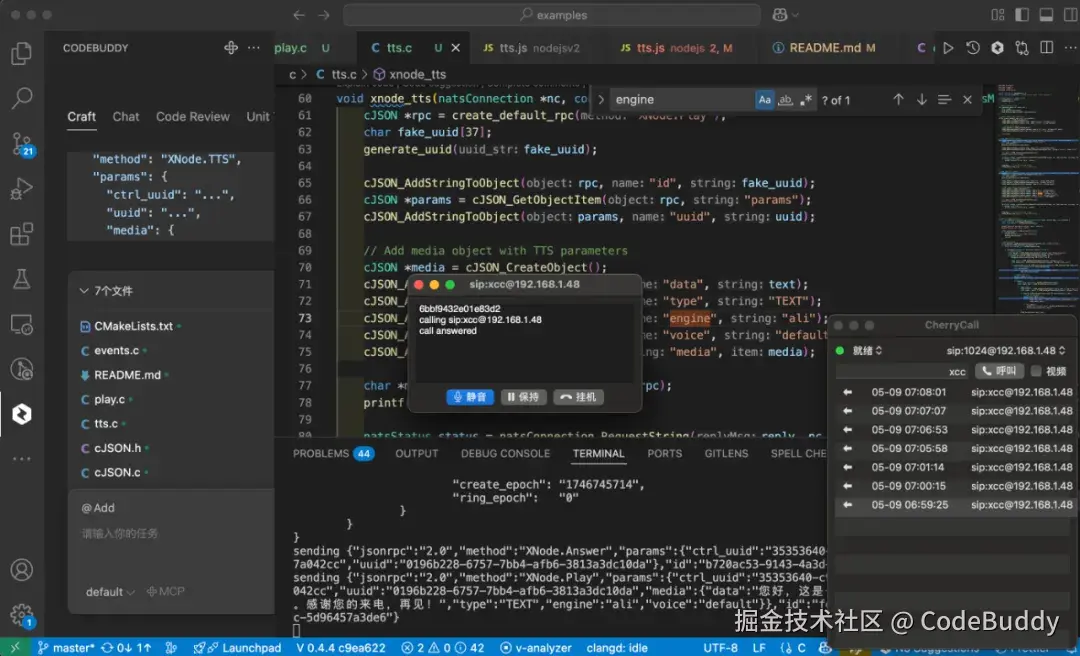Go back with the navigation arrow
Screen dimensions: 1080x656
(x=298, y=14)
